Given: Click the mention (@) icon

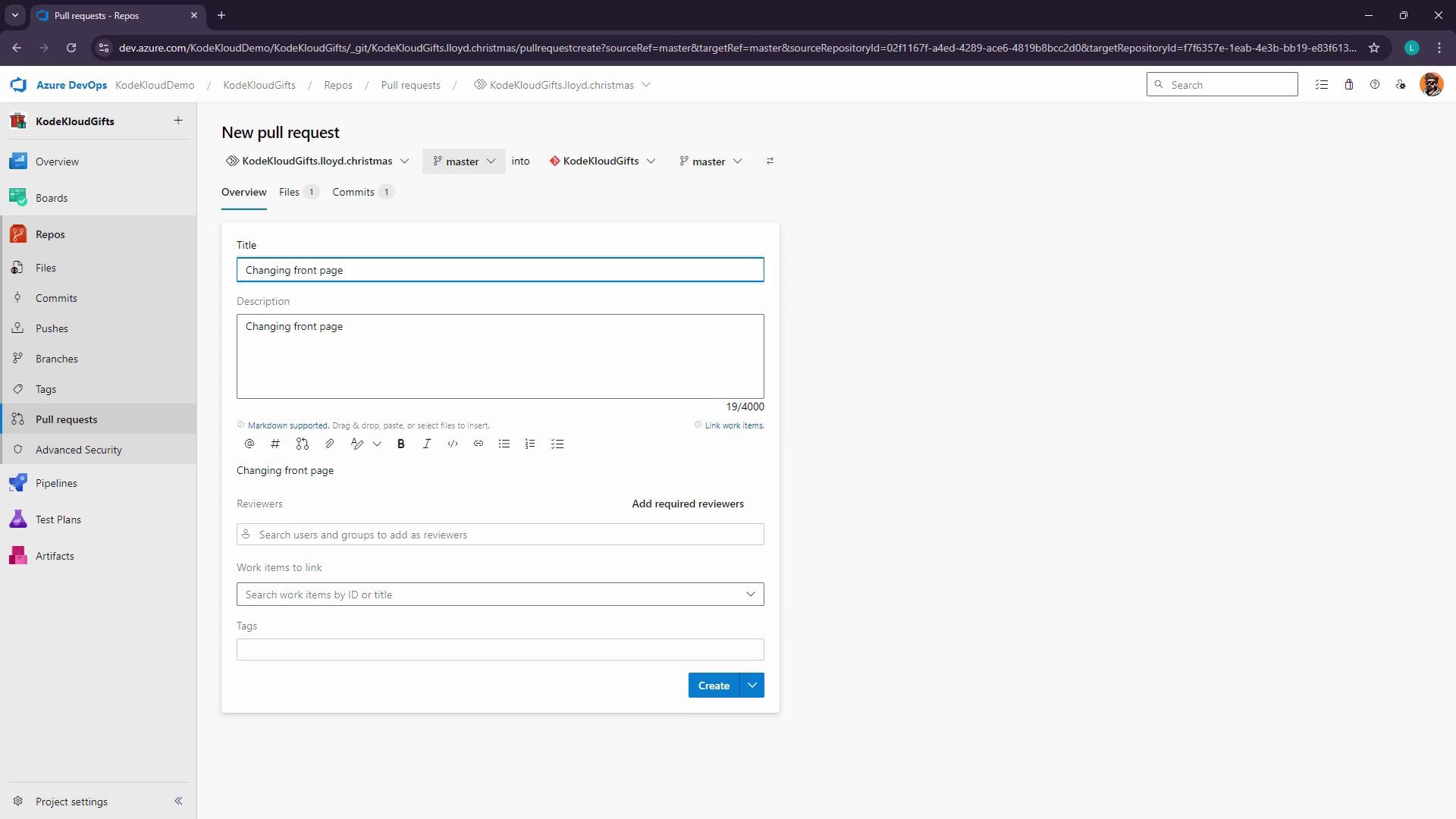Looking at the screenshot, I should click(249, 444).
